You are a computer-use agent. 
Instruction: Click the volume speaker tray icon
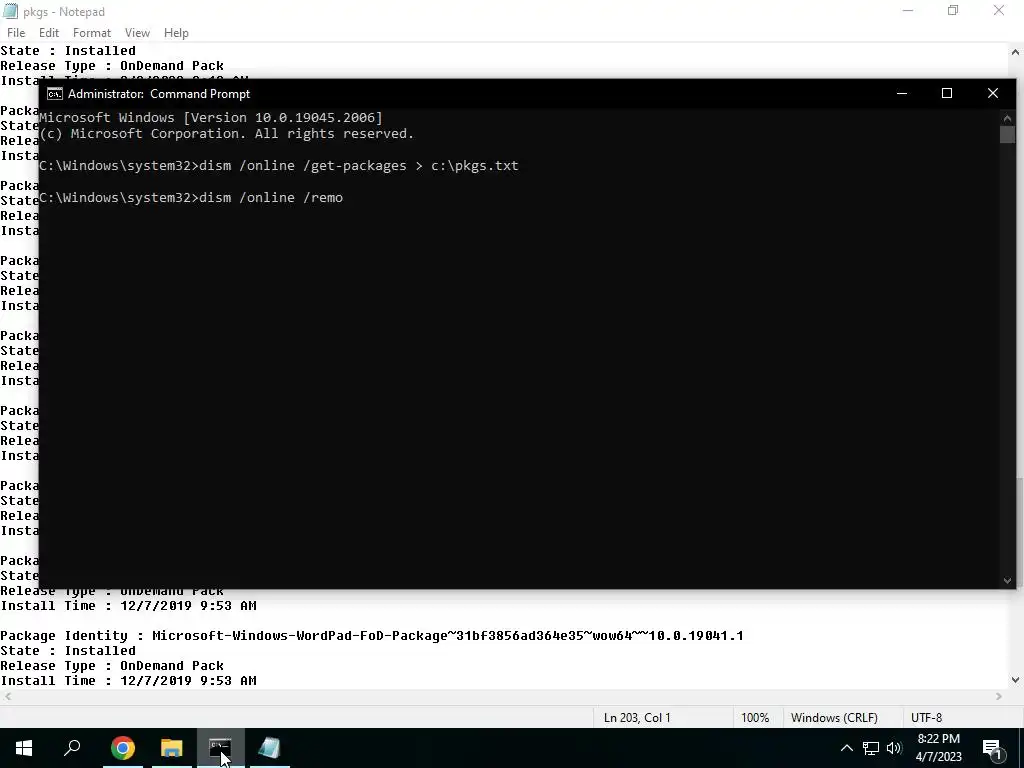[894, 748]
